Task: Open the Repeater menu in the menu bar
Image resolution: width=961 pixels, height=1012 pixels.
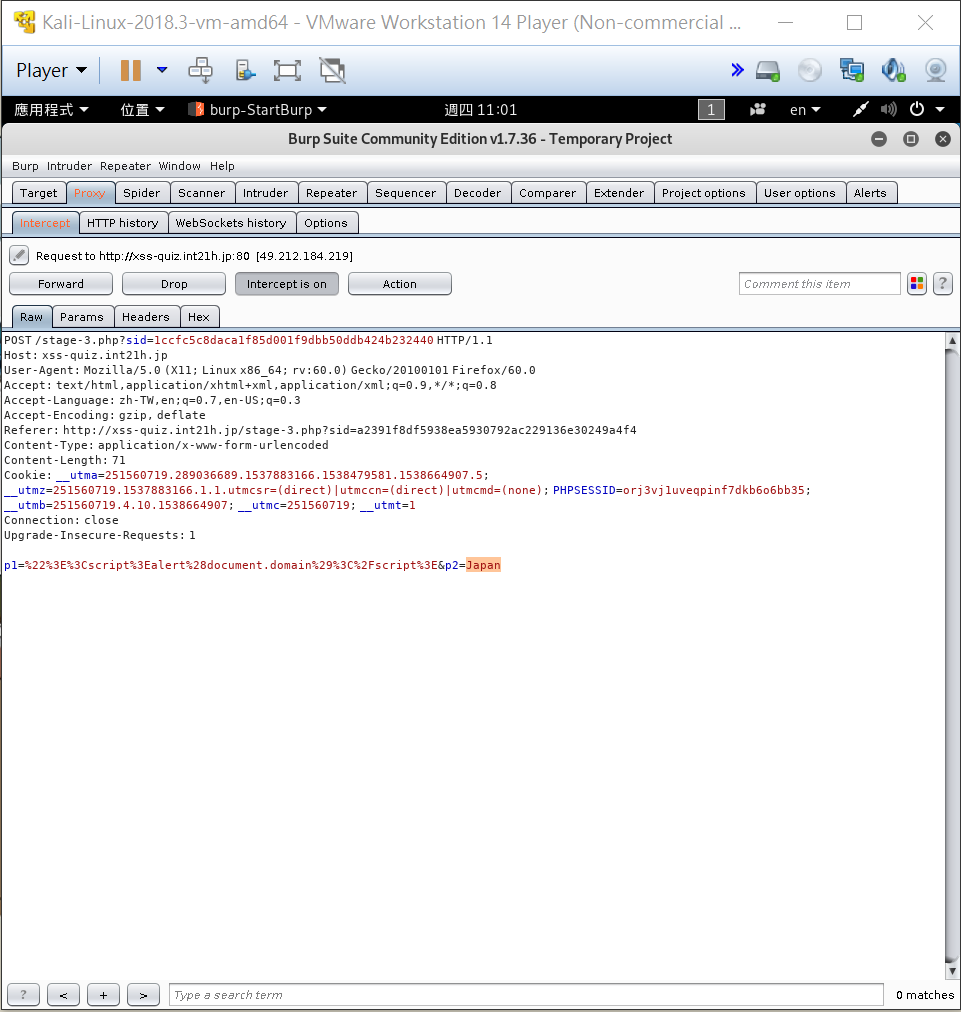Action: [125, 166]
